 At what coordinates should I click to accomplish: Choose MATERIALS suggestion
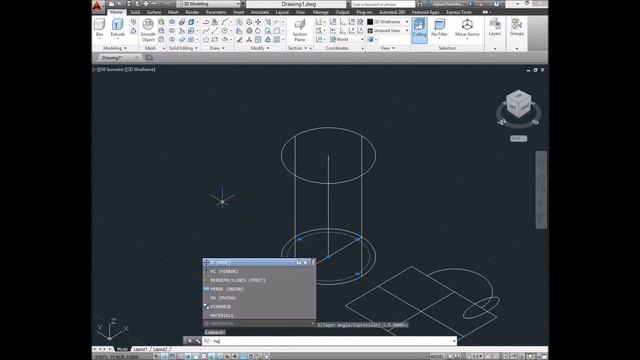point(259,316)
